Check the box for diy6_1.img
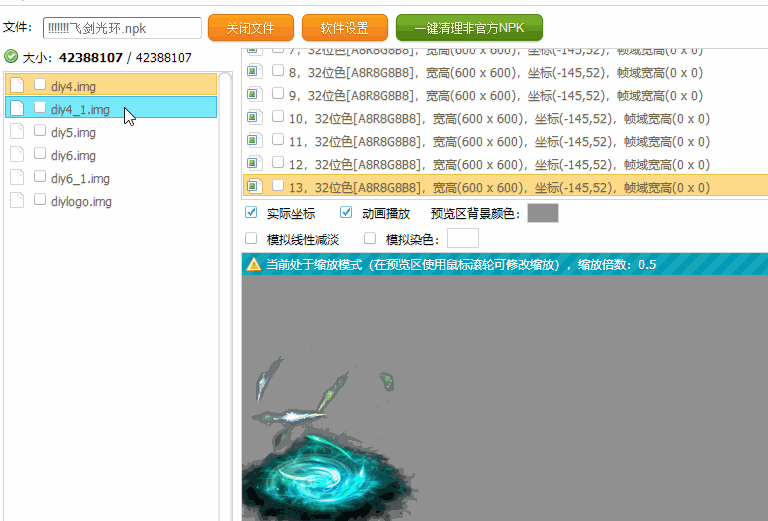 40,178
